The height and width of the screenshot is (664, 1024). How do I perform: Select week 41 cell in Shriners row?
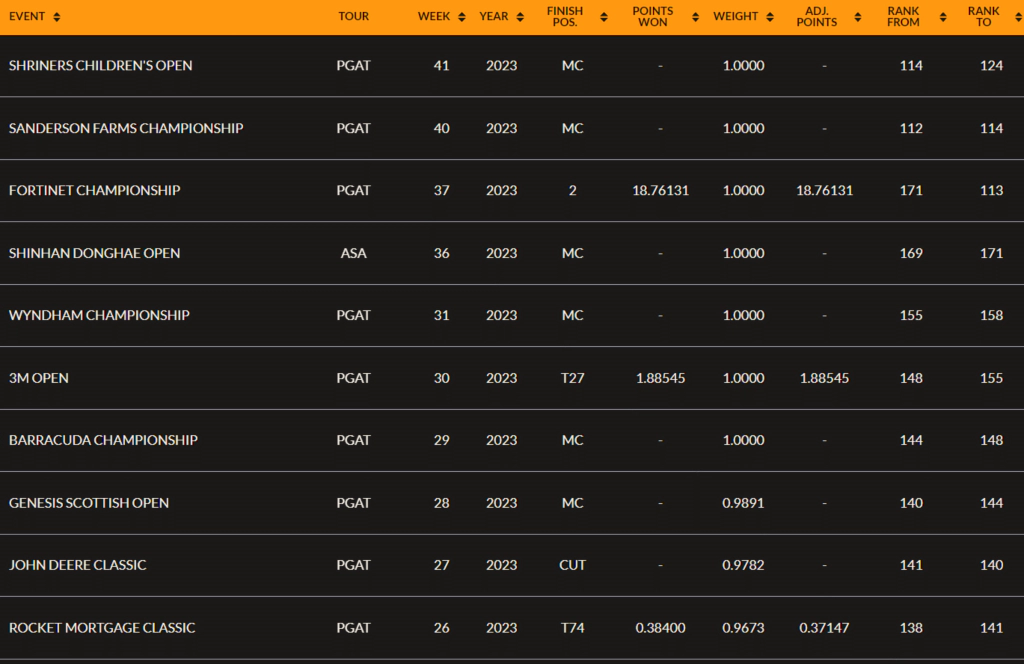(441, 65)
